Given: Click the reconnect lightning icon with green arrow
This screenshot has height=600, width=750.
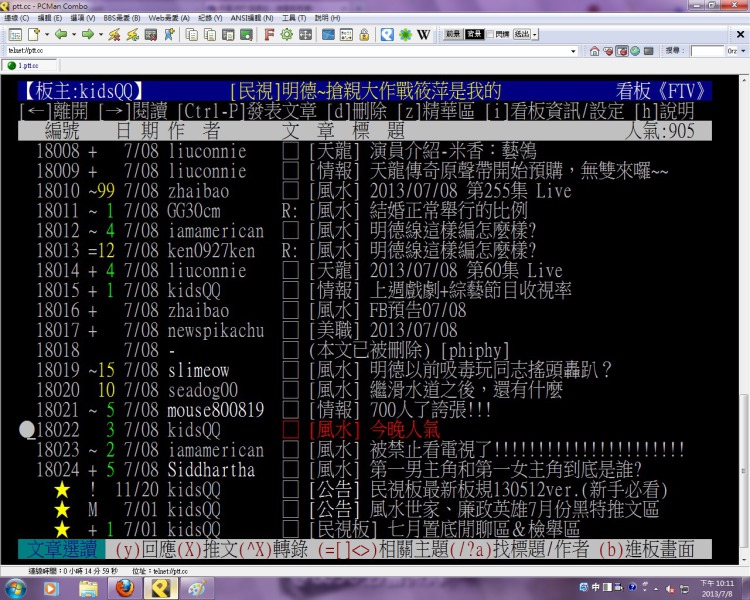Looking at the screenshot, I should (132, 34).
